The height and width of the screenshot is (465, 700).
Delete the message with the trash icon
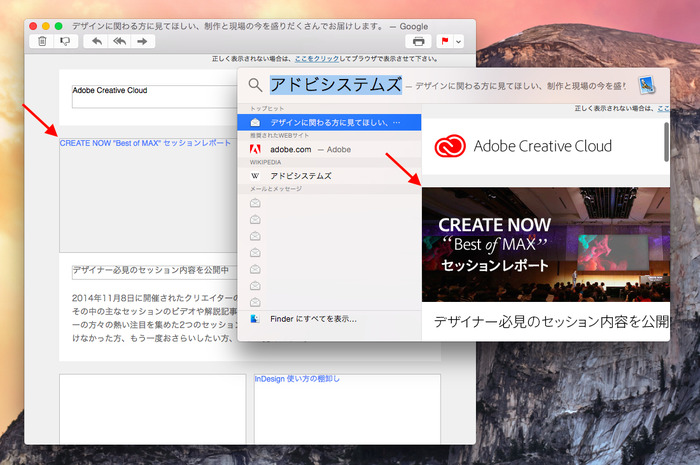[42, 42]
